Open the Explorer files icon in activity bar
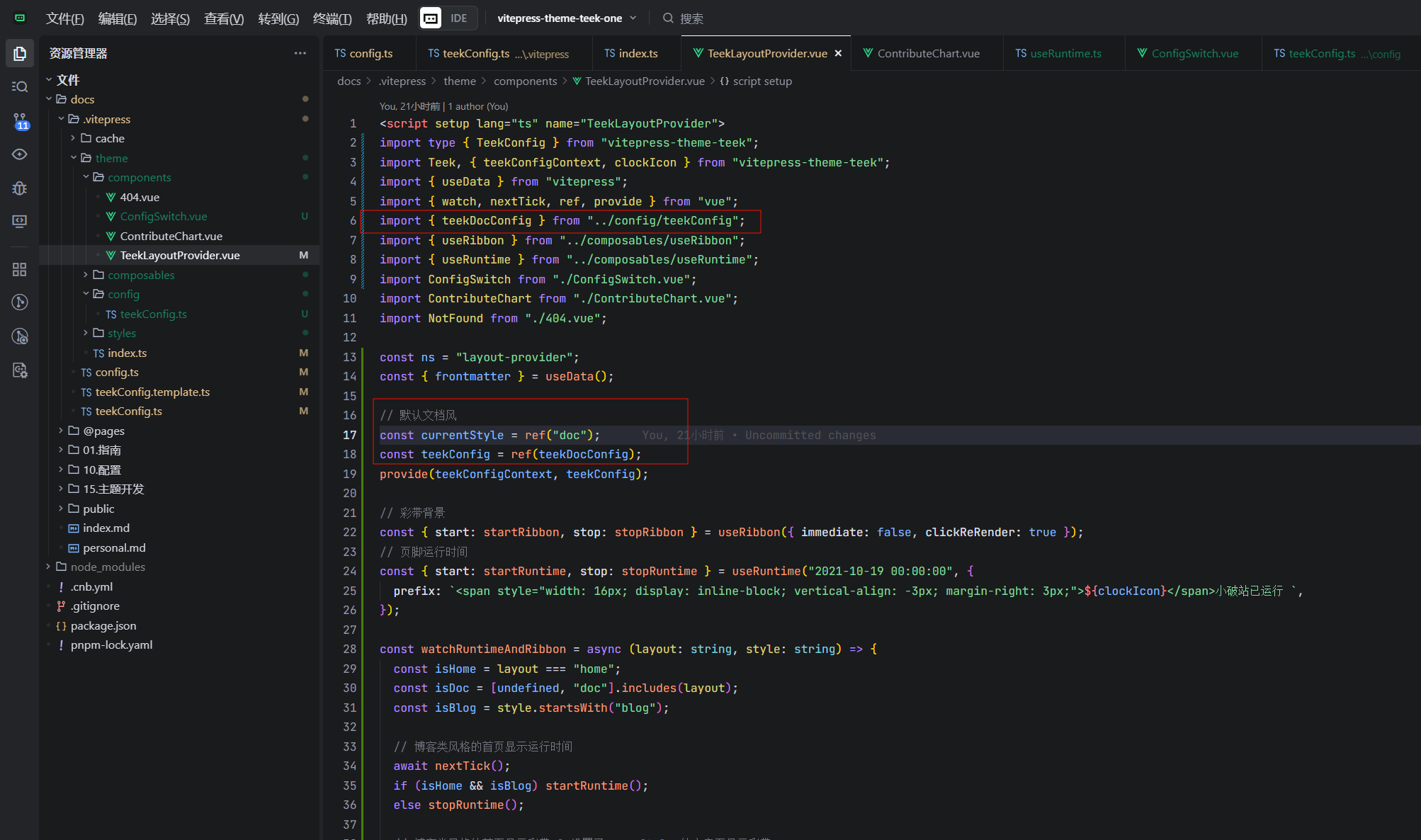 pos(20,53)
